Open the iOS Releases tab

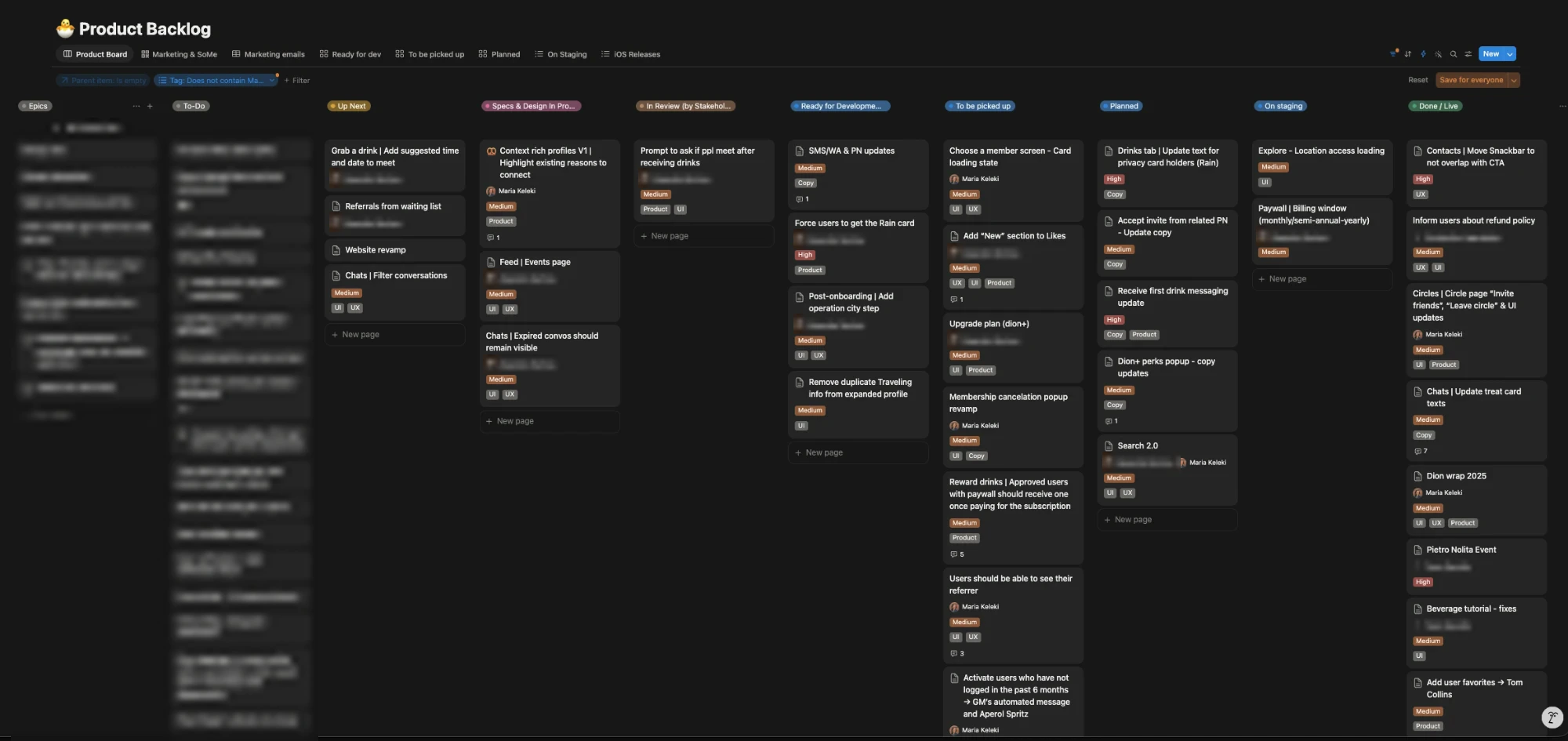click(x=631, y=54)
